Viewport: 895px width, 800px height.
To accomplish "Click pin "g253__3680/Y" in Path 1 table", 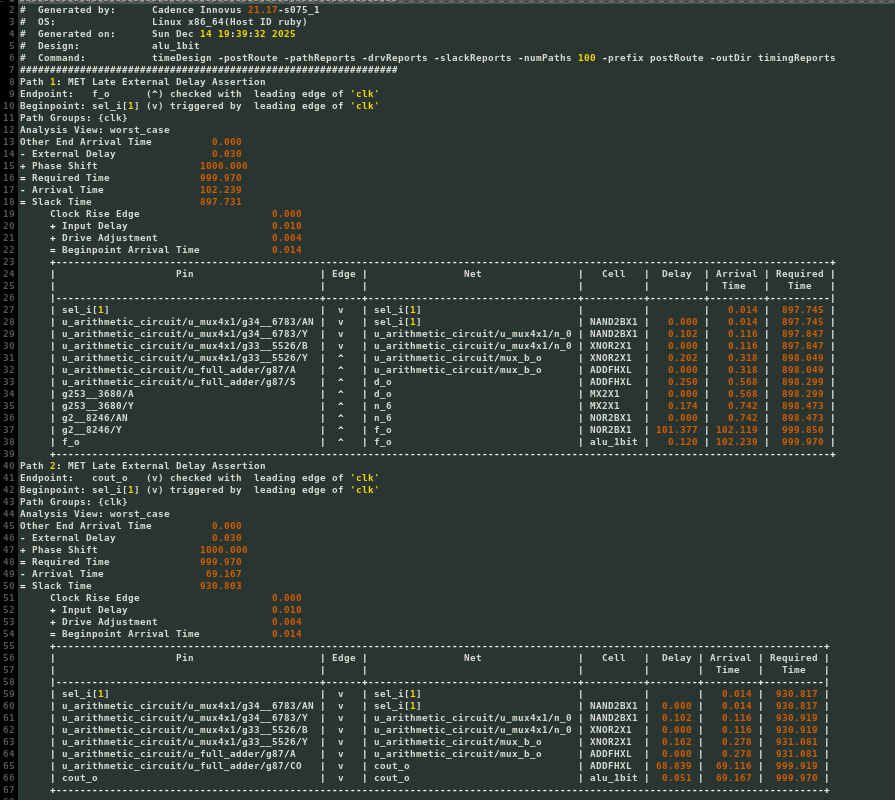I will 98,405.
